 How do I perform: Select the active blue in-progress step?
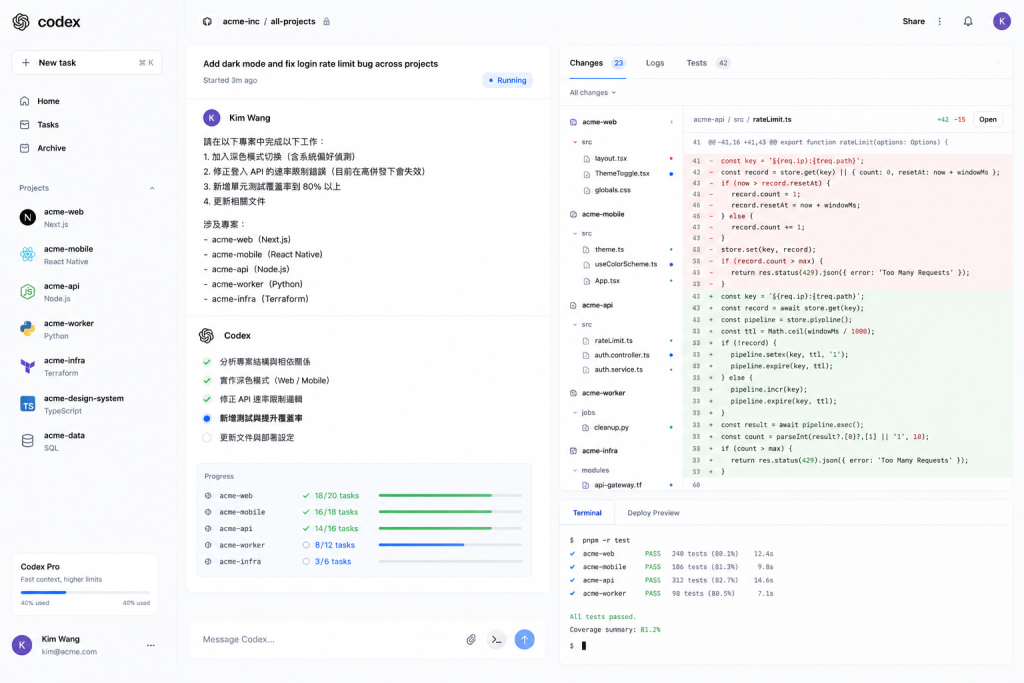pos(207,419)
